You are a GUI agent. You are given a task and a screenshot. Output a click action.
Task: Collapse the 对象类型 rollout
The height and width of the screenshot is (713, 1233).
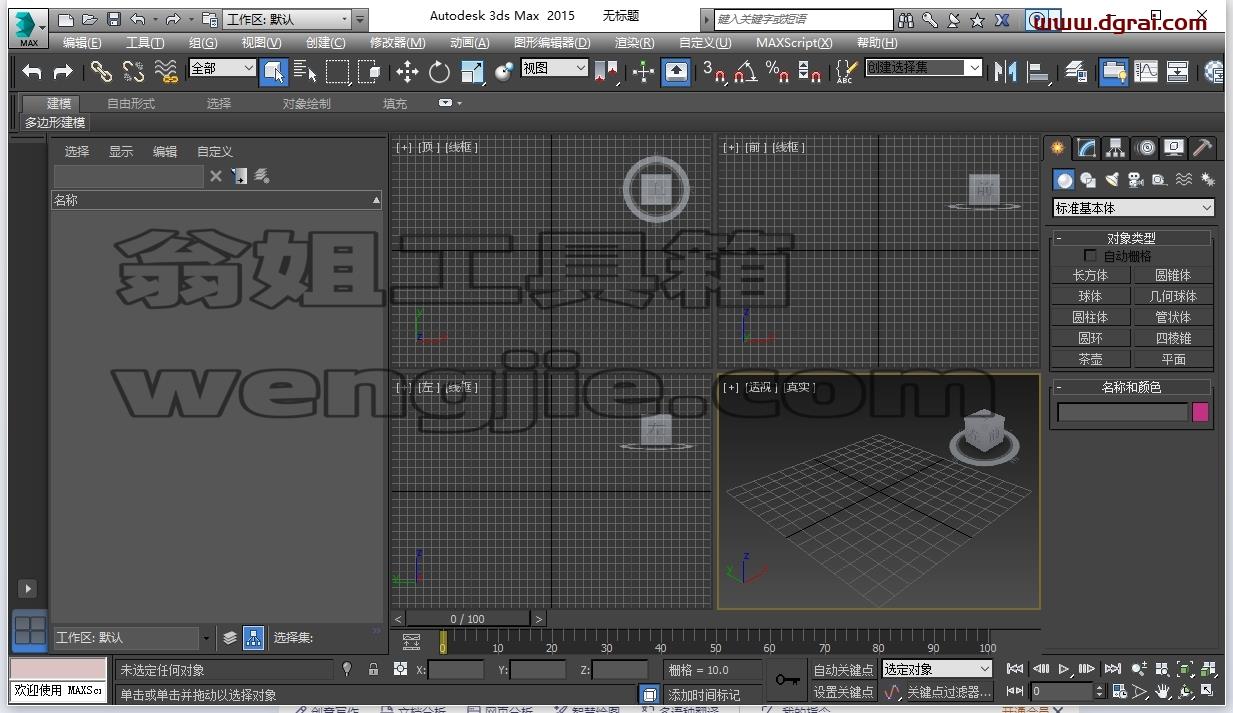point(1131,238)
